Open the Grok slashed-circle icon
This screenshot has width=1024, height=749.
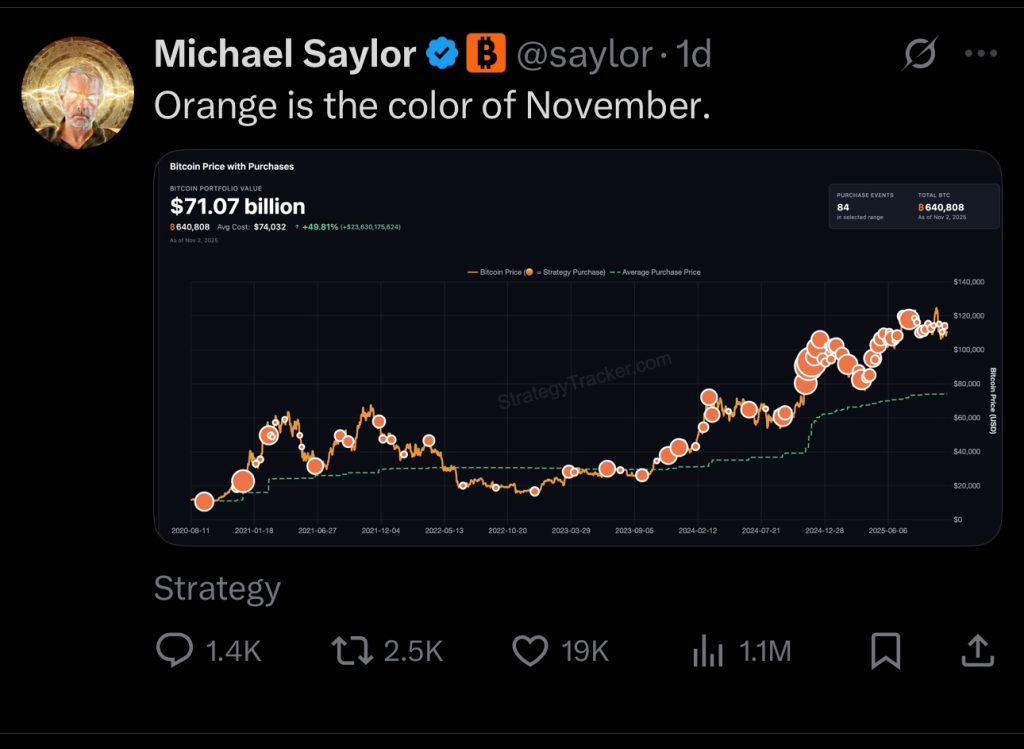pos(918,54)
